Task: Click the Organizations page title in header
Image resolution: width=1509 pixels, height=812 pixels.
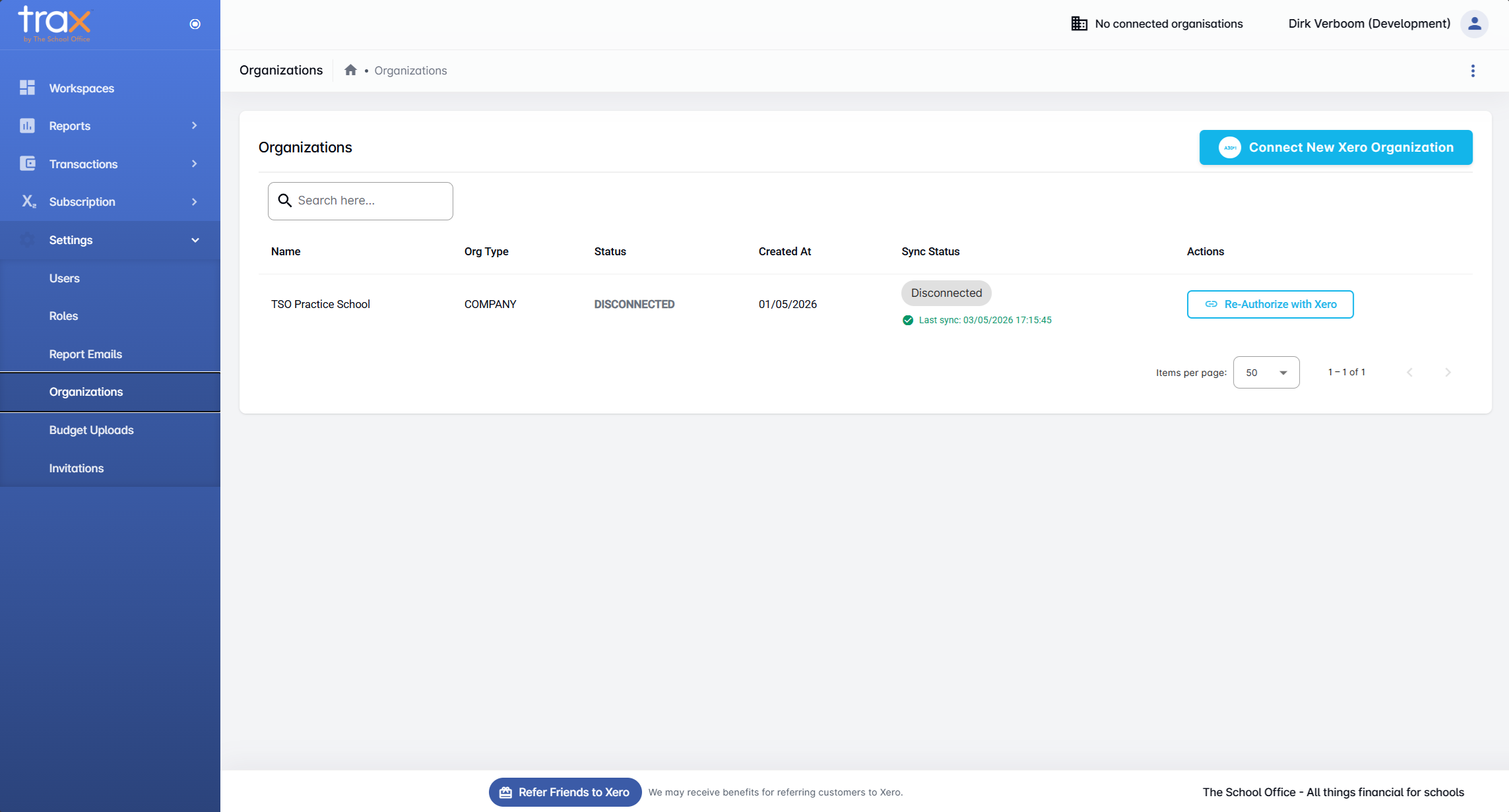Action: 281,70
